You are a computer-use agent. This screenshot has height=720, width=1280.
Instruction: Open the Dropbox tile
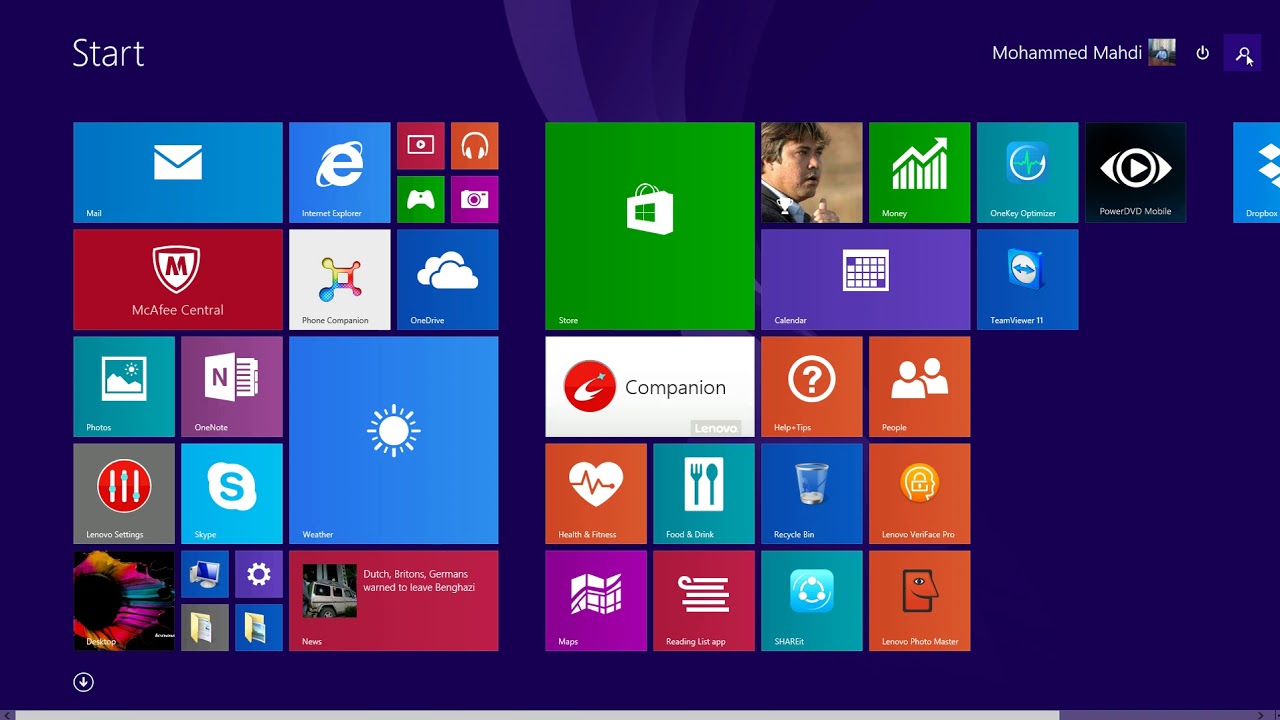(1257, 172)
